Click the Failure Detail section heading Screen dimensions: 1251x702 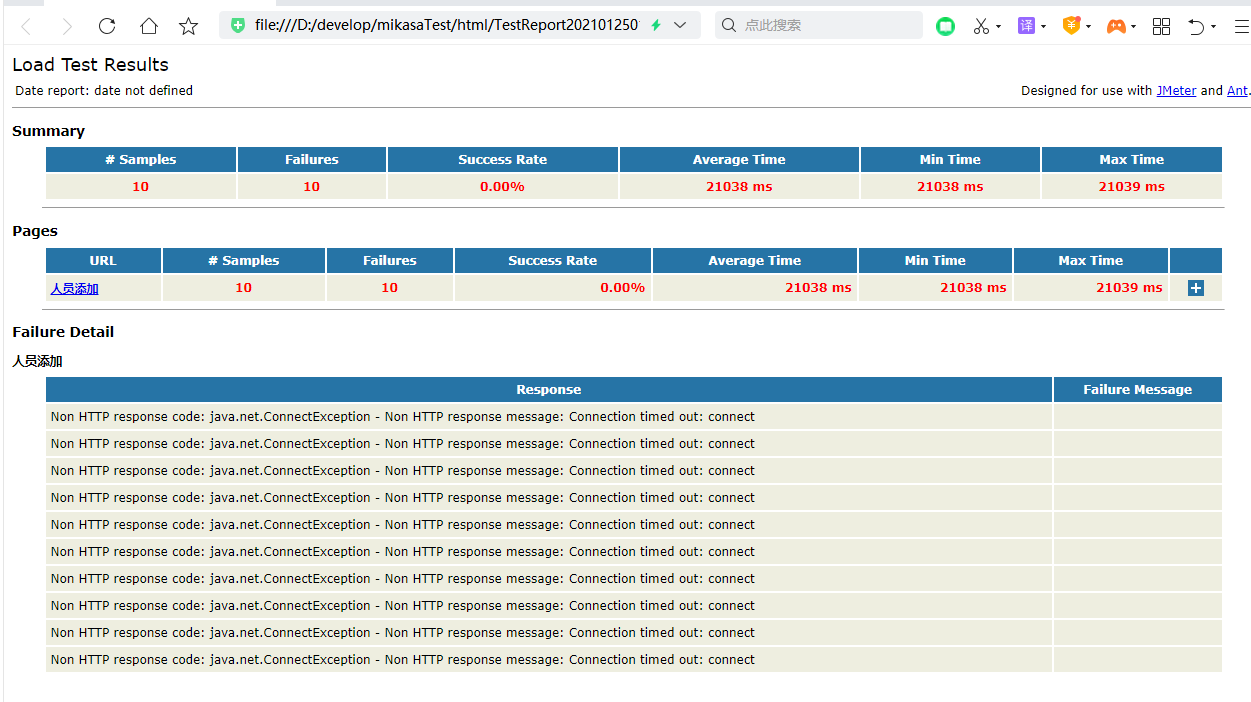coord(63,332)
